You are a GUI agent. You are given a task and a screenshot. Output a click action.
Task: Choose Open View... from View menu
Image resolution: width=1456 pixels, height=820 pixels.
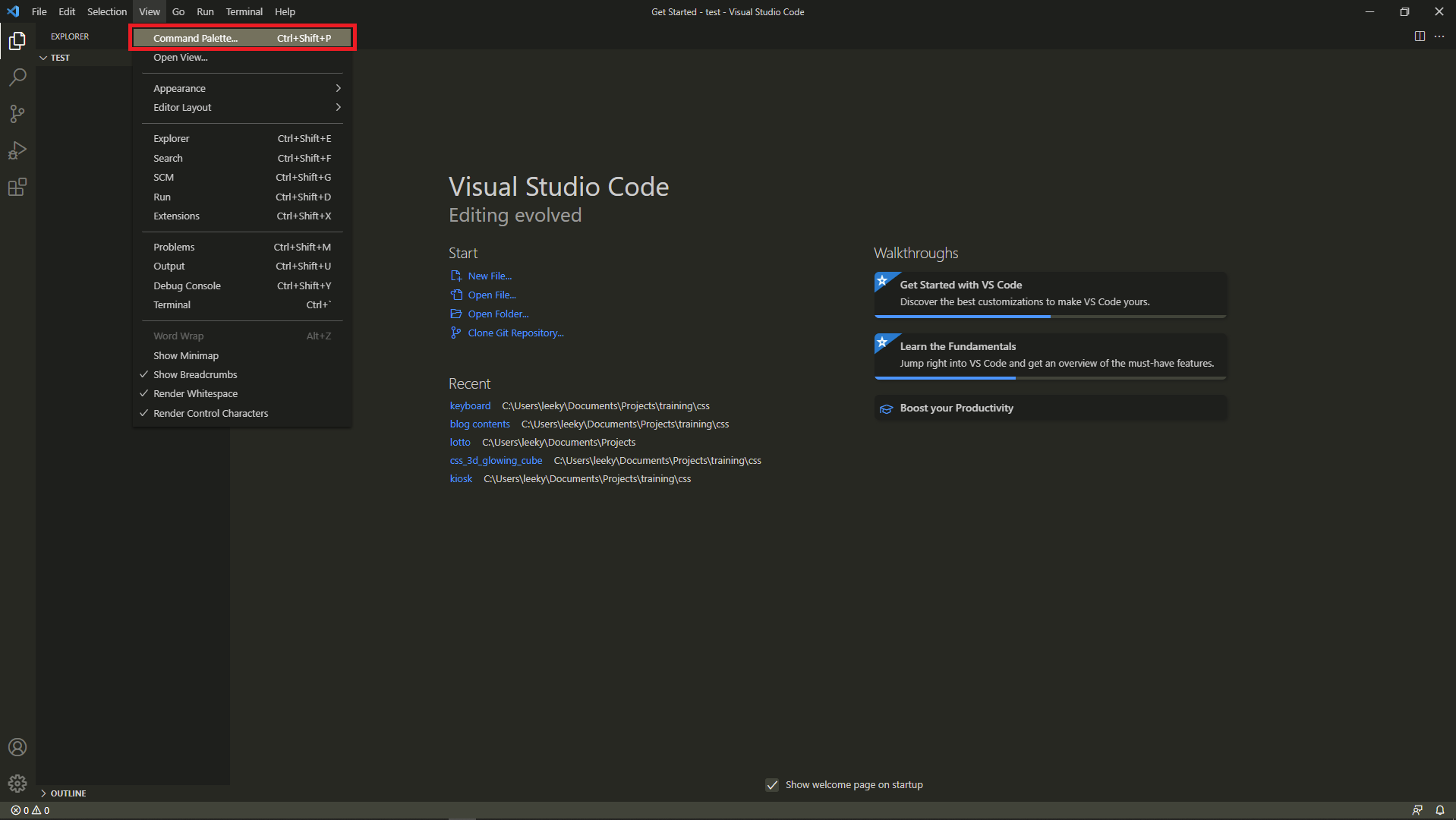(241, 57)
